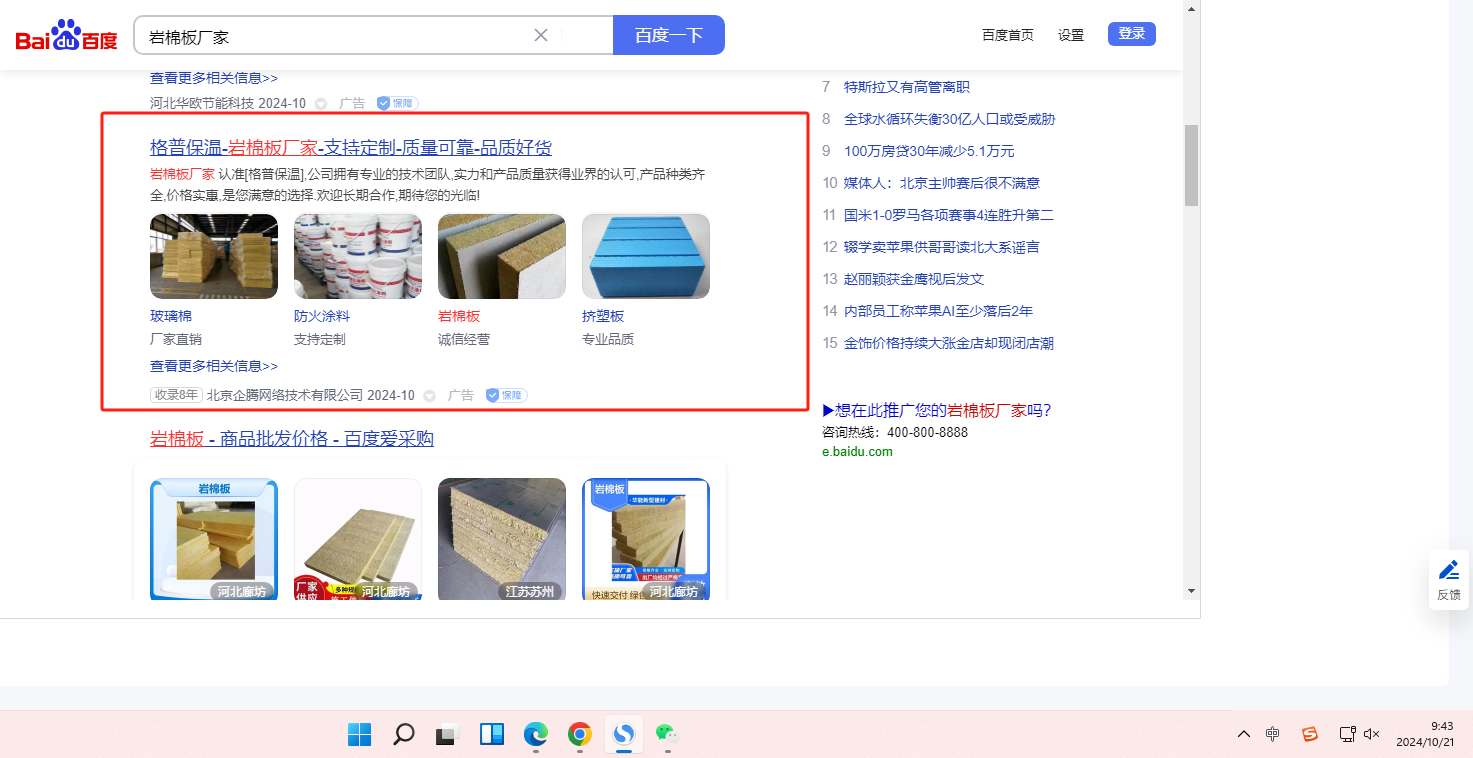Open the thumbnail above the 挤塑板 caption
This screenshot has width=1473, height=758.
(646, 256)
